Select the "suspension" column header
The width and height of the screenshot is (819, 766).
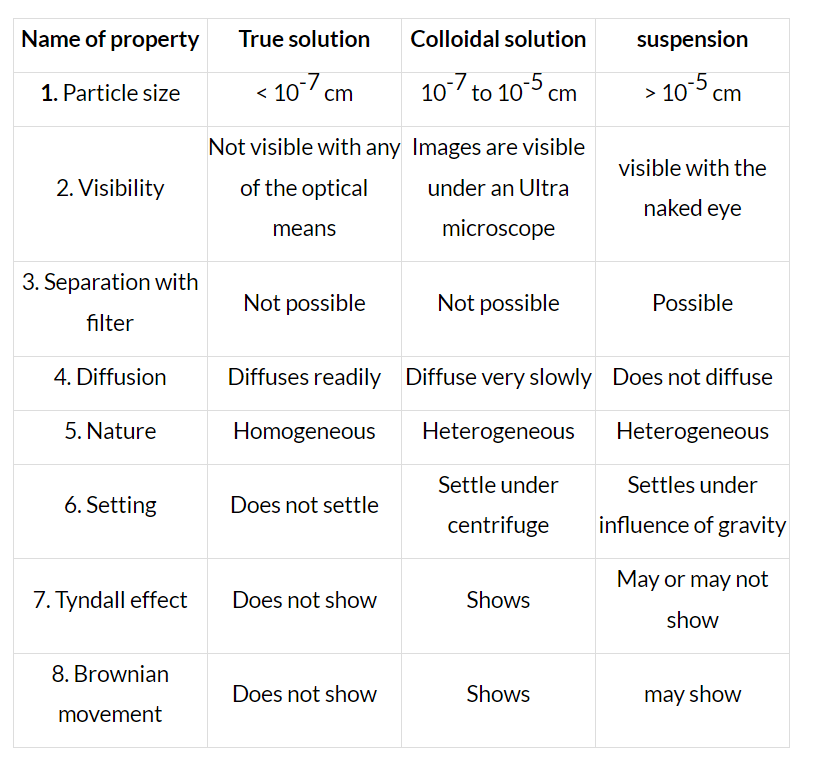pos(692,40)
